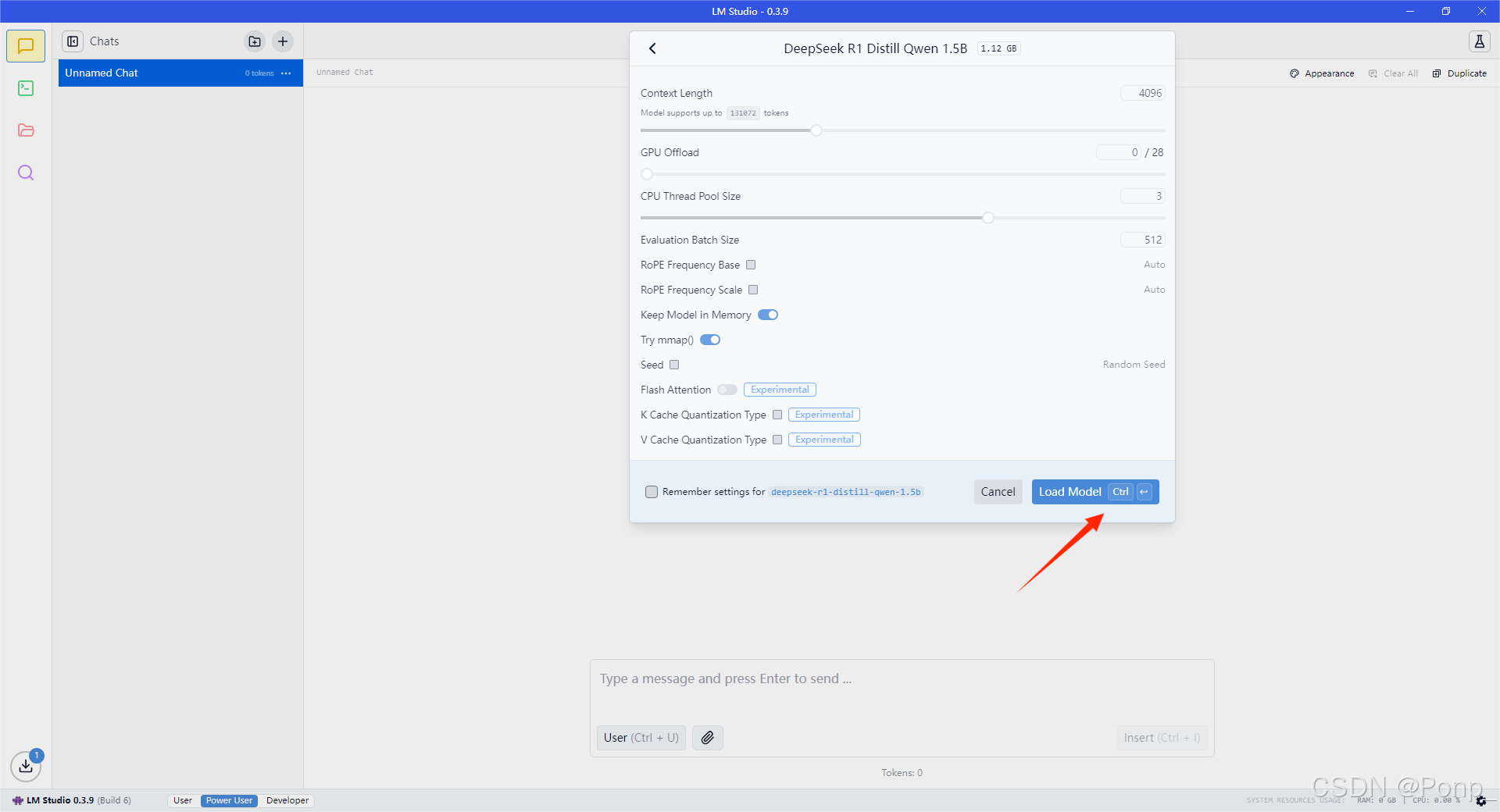1500x812 pixels.
Task: Open options menu for Unnamed Chat
Action: point(286,73)
